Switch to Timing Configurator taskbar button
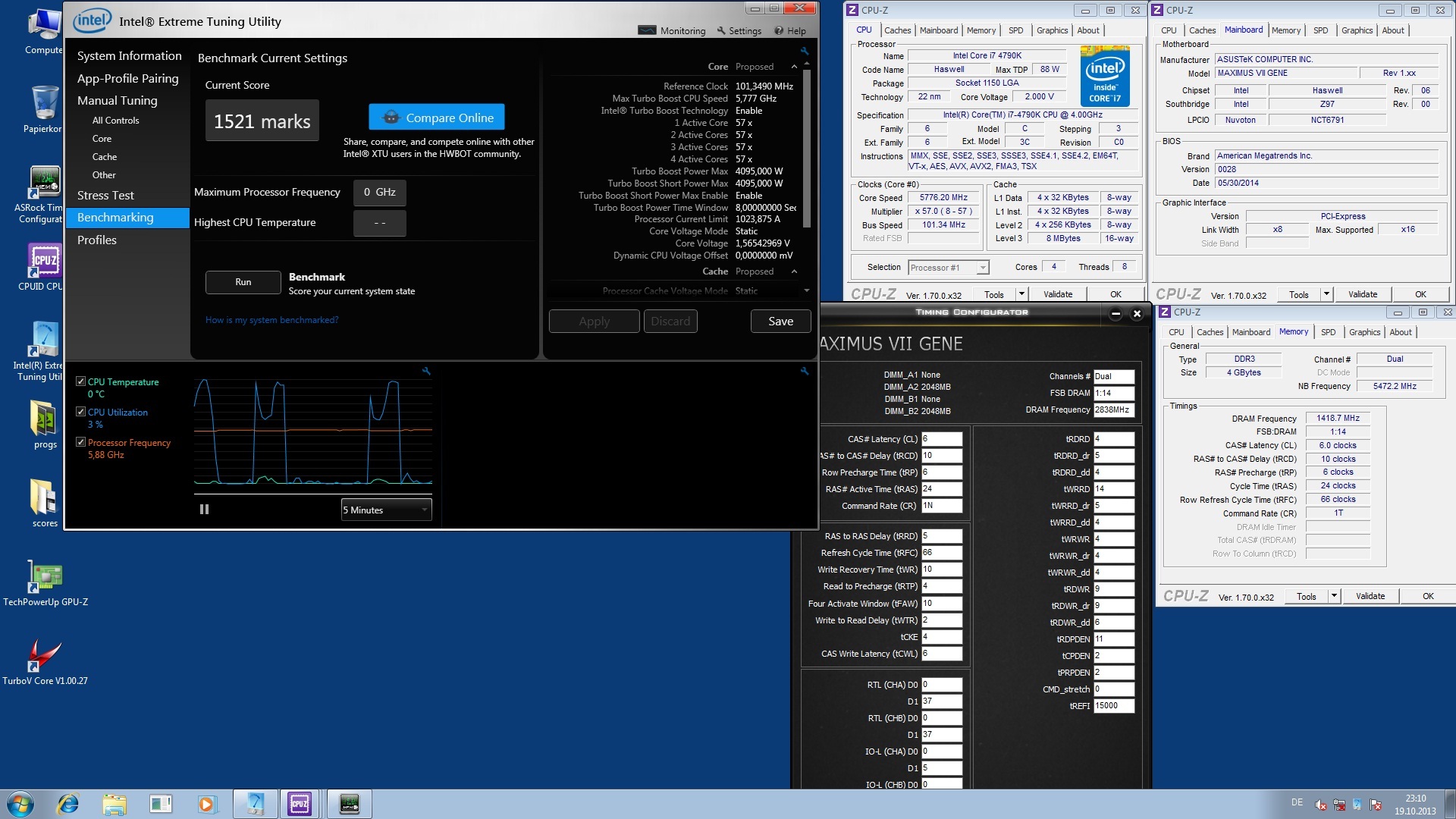The image size is (1456, 819). point(349,804)
